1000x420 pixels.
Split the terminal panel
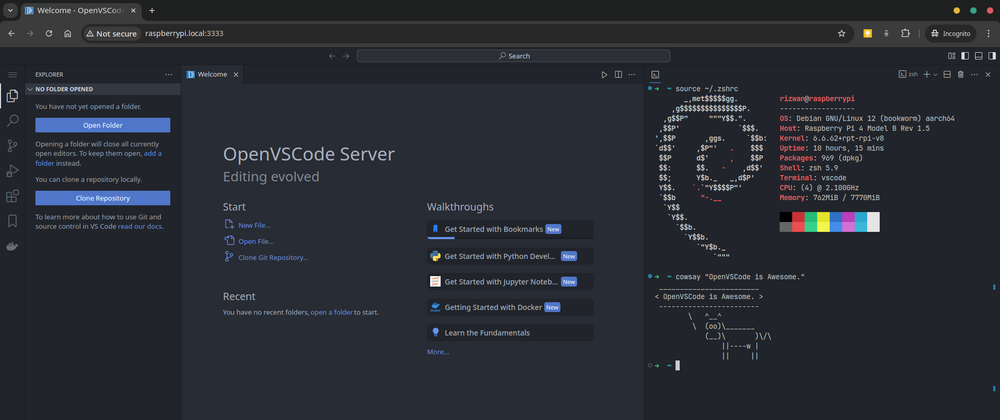click(x=947, y=75)
